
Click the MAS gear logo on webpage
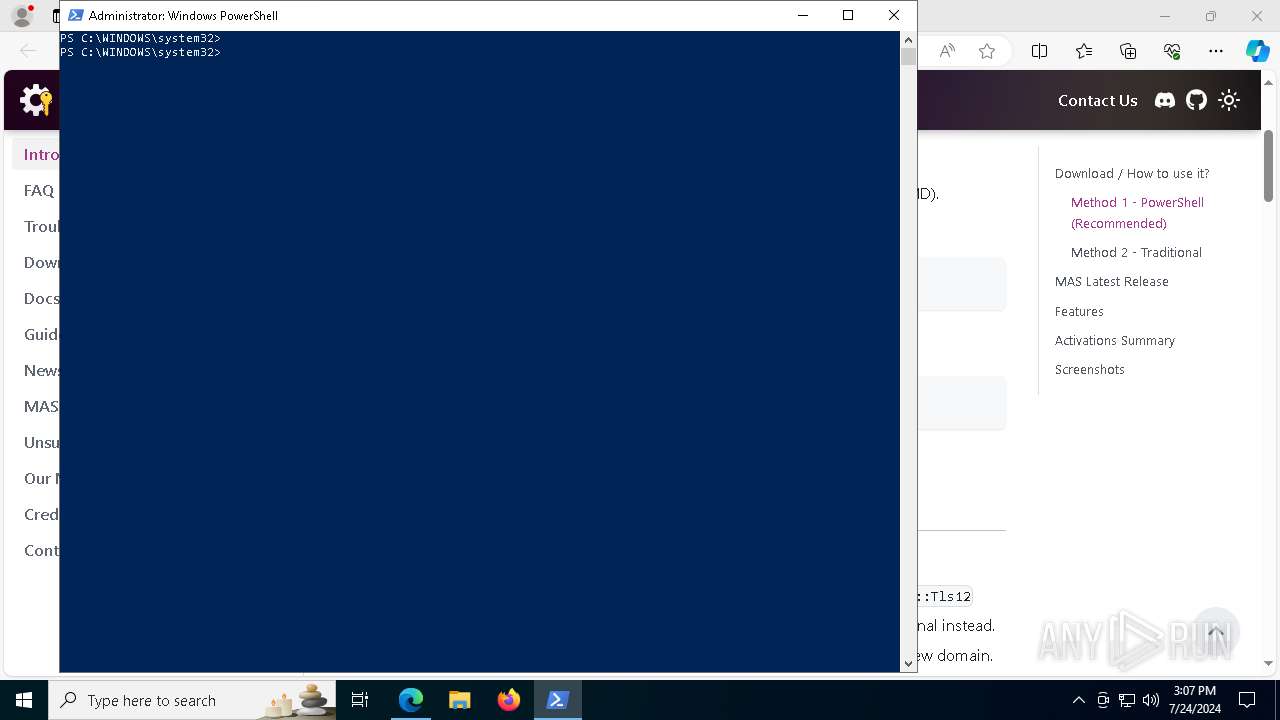[x=36, y=100]
